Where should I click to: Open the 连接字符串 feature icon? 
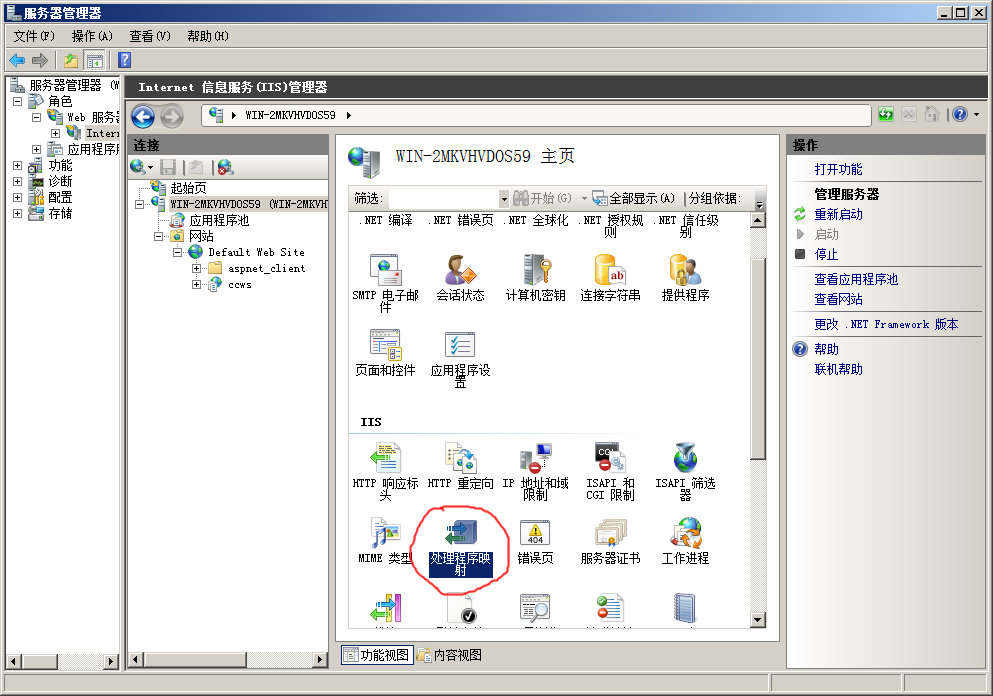pos(610,271)
